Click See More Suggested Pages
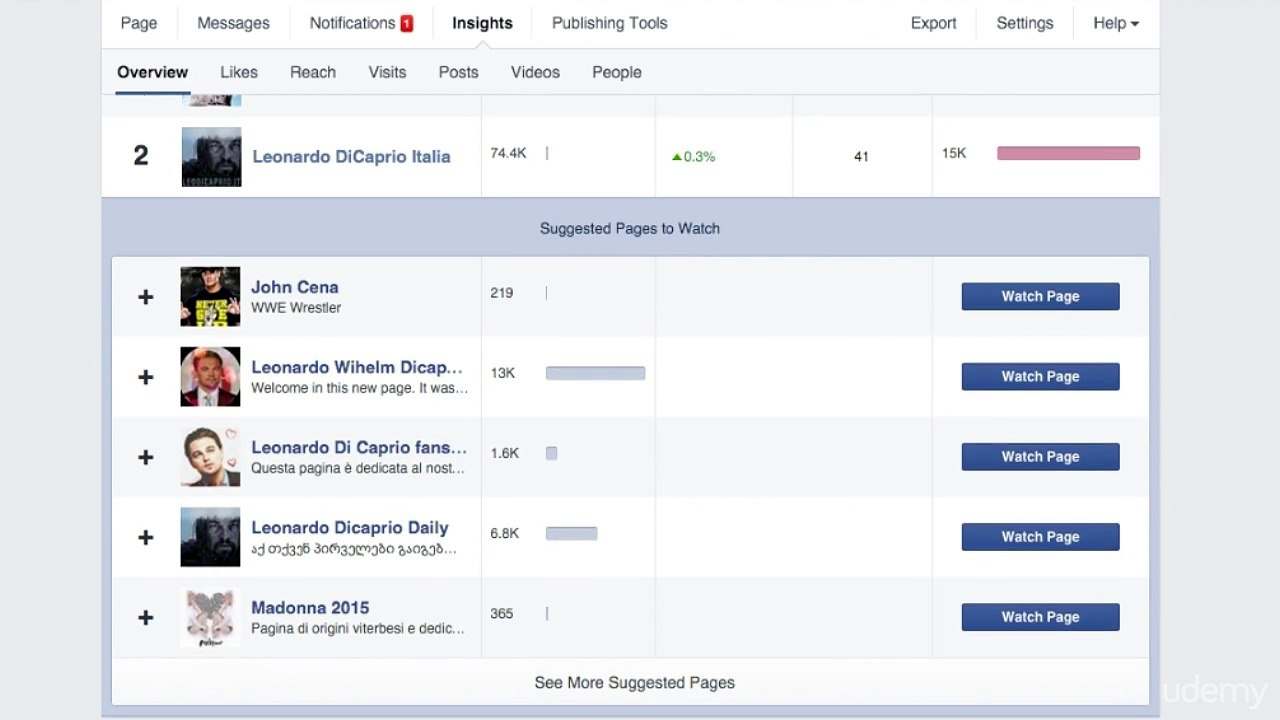 tap(634, 682)
